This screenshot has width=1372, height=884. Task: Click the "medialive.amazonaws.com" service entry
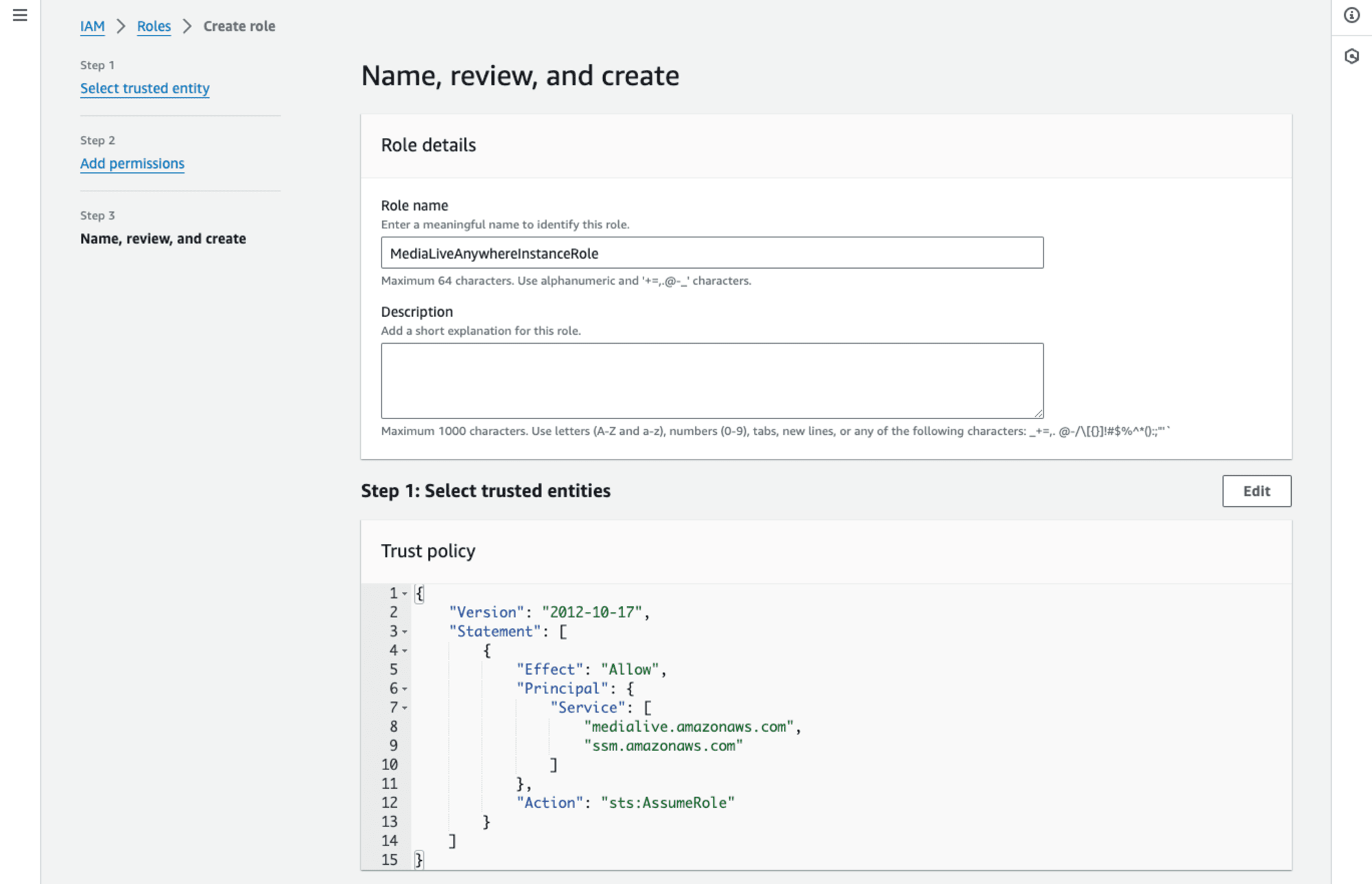[689, 727]
